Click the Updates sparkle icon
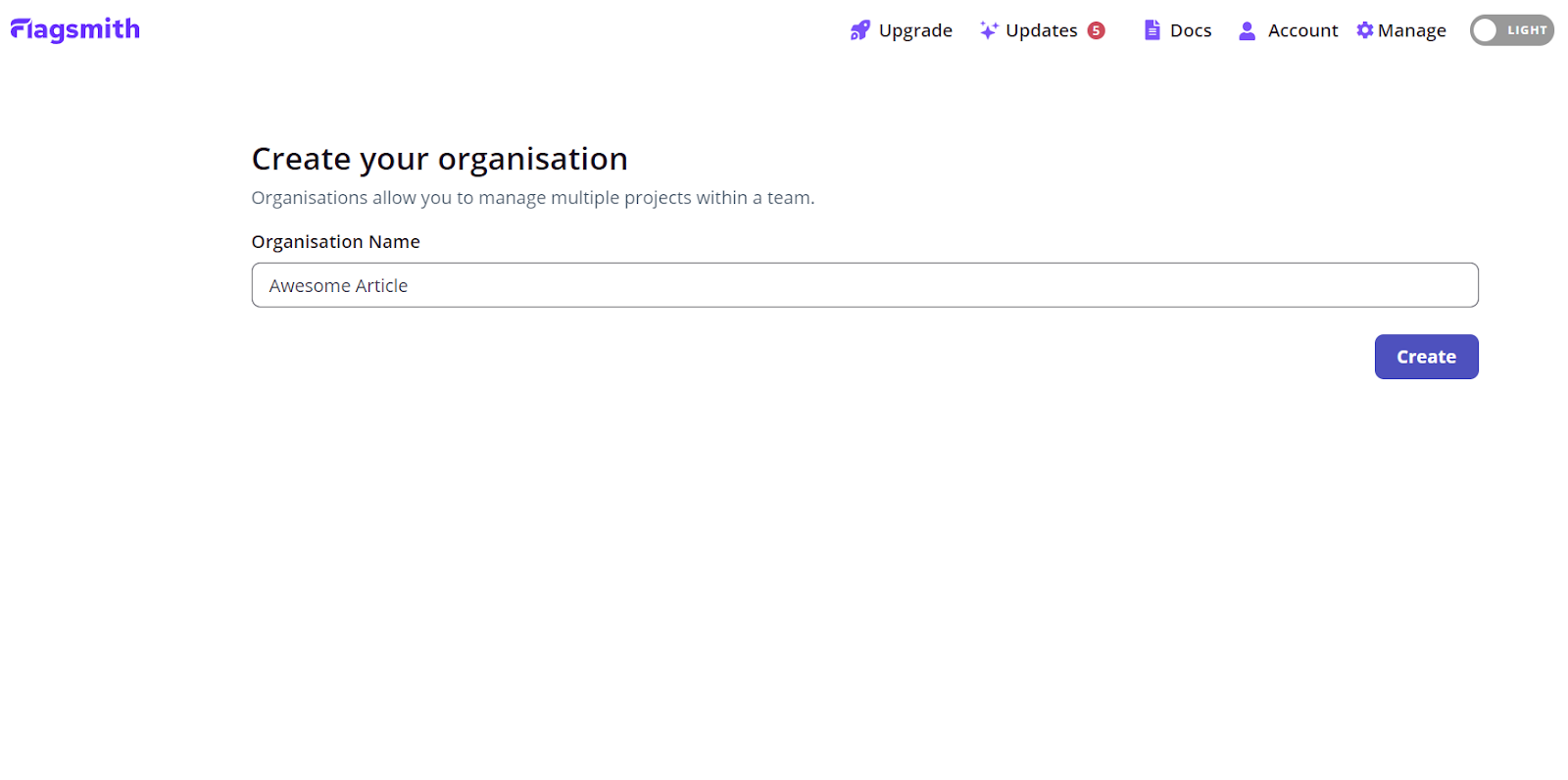Viewport: 1568px width, 780px height. click(988, 30)
